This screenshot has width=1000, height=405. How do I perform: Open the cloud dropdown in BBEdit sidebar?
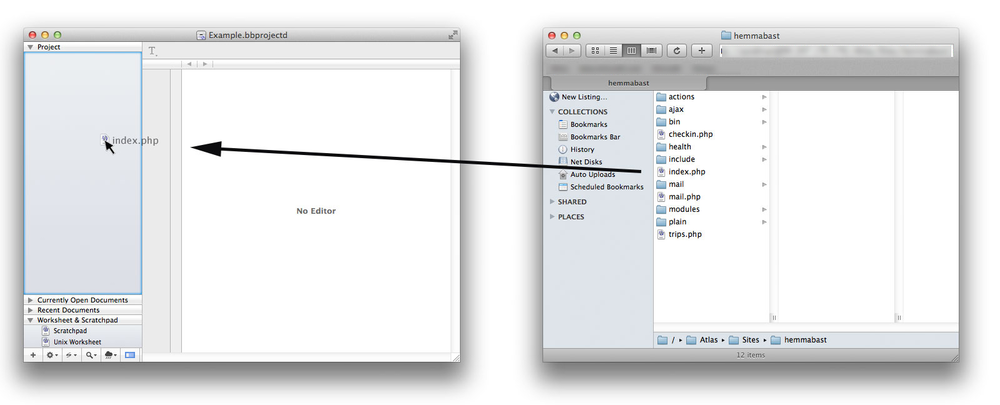pos(110,355)
